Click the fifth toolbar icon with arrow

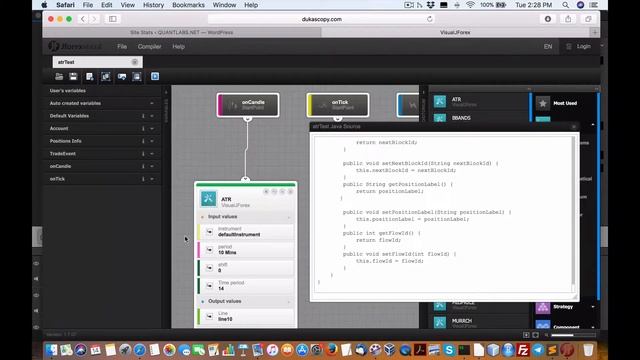[x=122, y=76]
